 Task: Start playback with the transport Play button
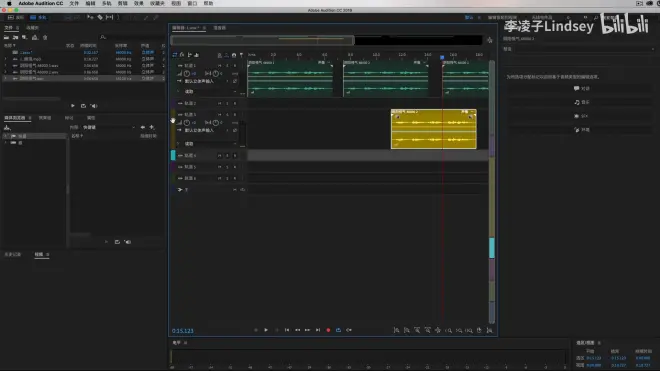point(266,330)
